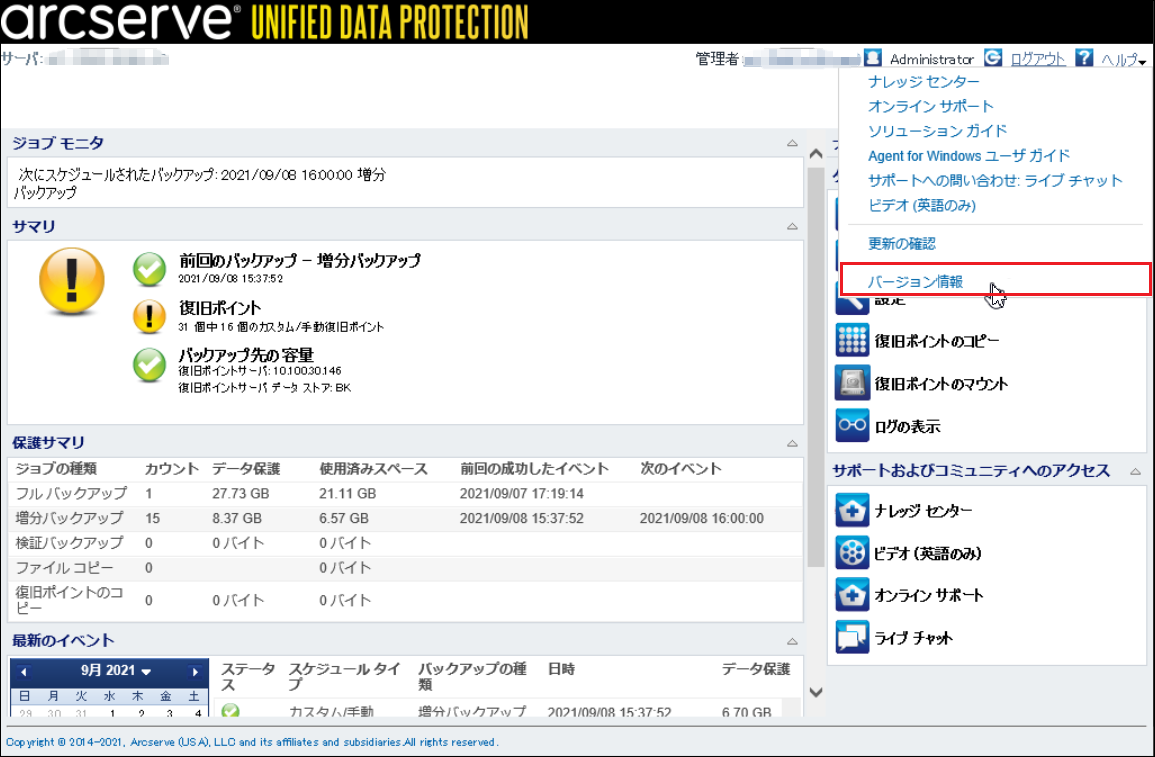The width and height of the screenshot is (1155, 757).
Task: Click the ログアウト link
Action: click(1038, 59)
